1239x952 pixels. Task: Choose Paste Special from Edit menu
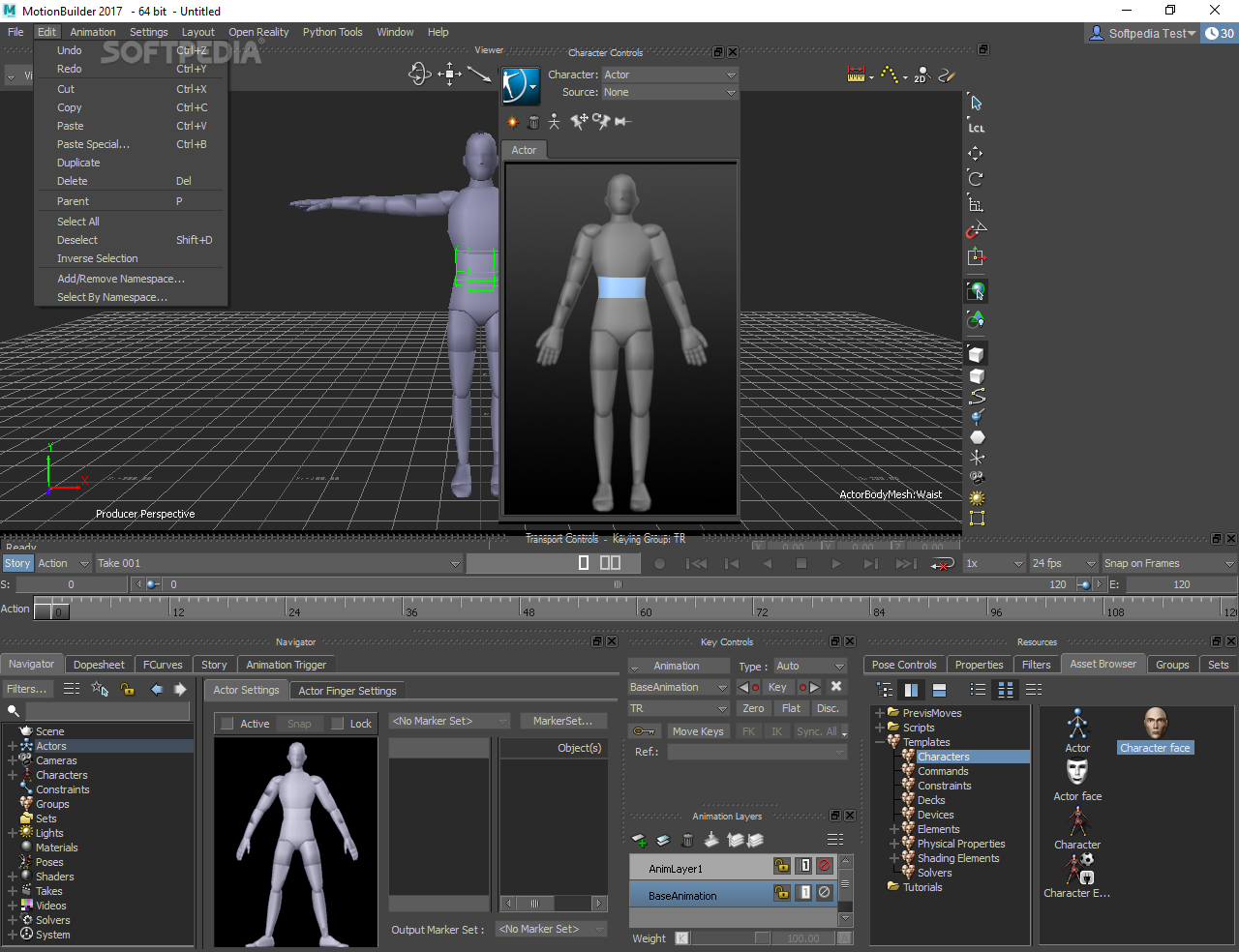93,144
